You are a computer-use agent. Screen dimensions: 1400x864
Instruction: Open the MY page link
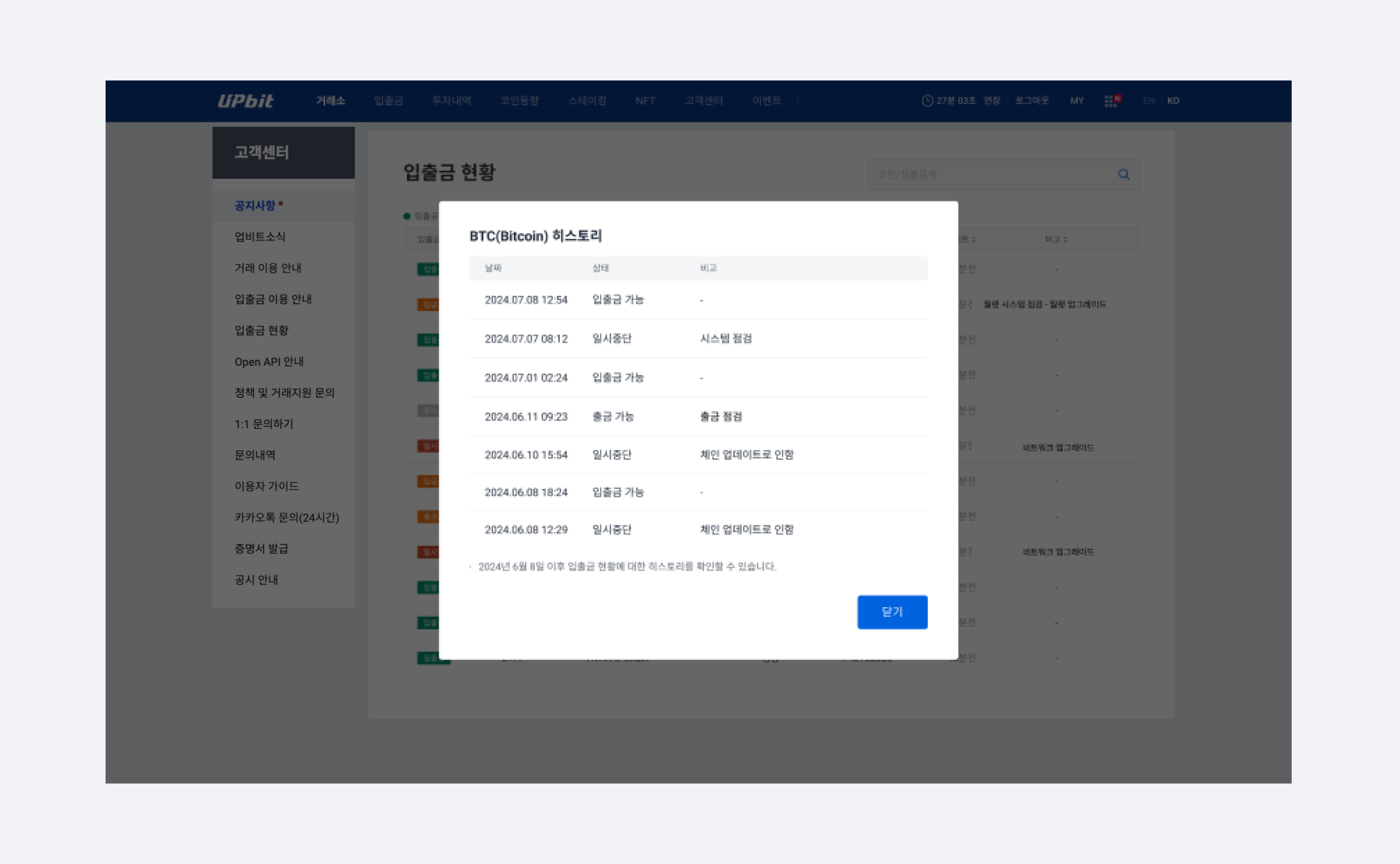1076,100
